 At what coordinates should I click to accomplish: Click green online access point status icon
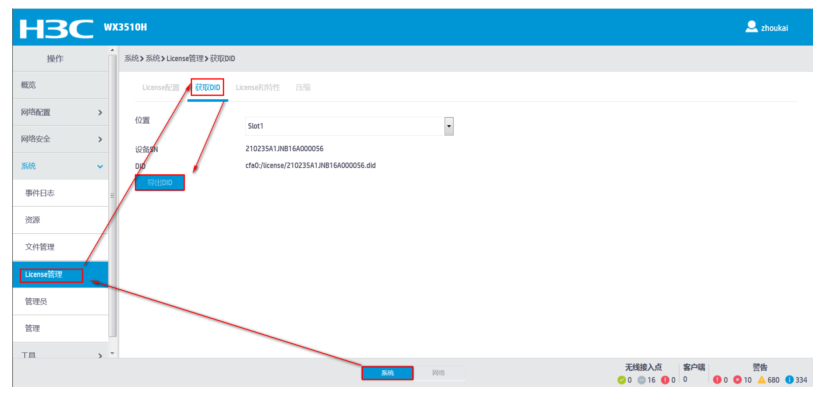coord(621,380)
